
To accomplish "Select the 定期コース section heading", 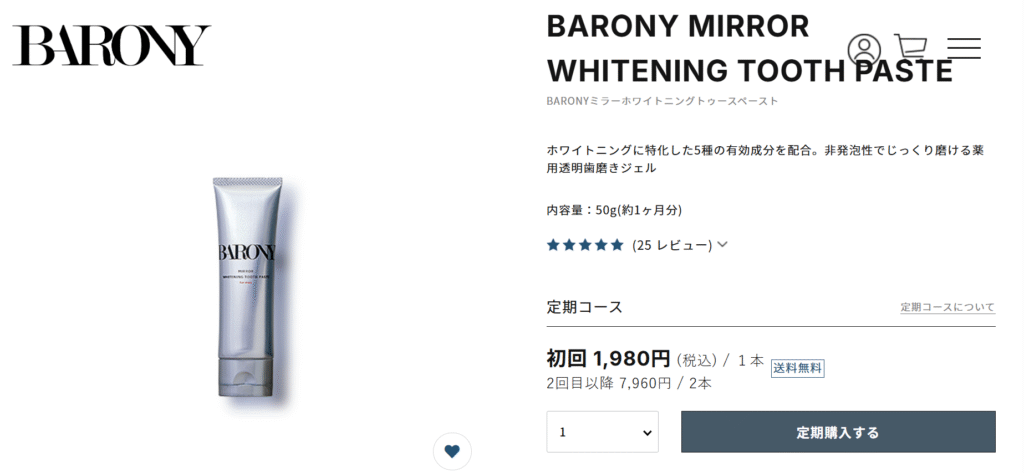I will 584,307.
